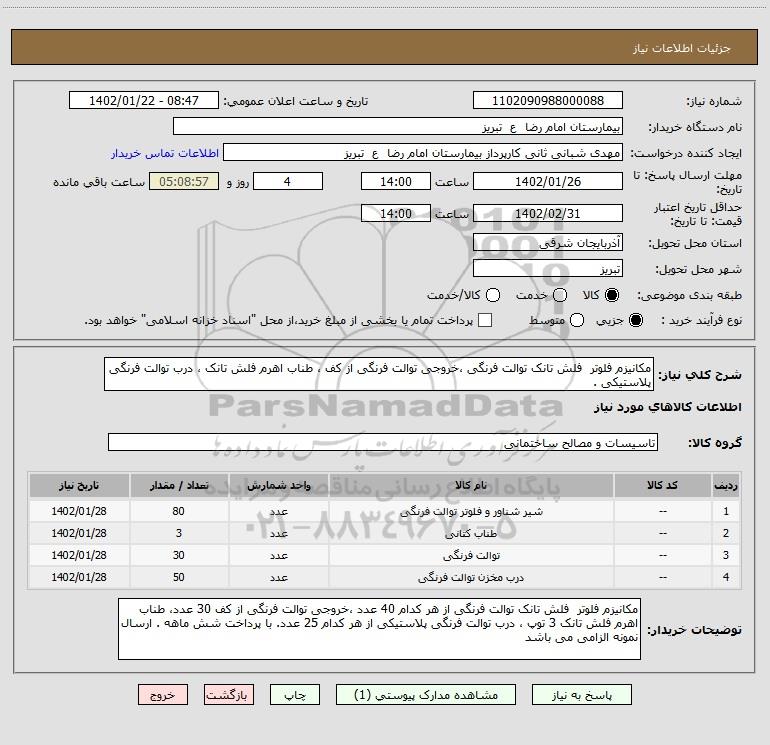
Task: Click the نام کالا column header
Action: tap(471, 486)
